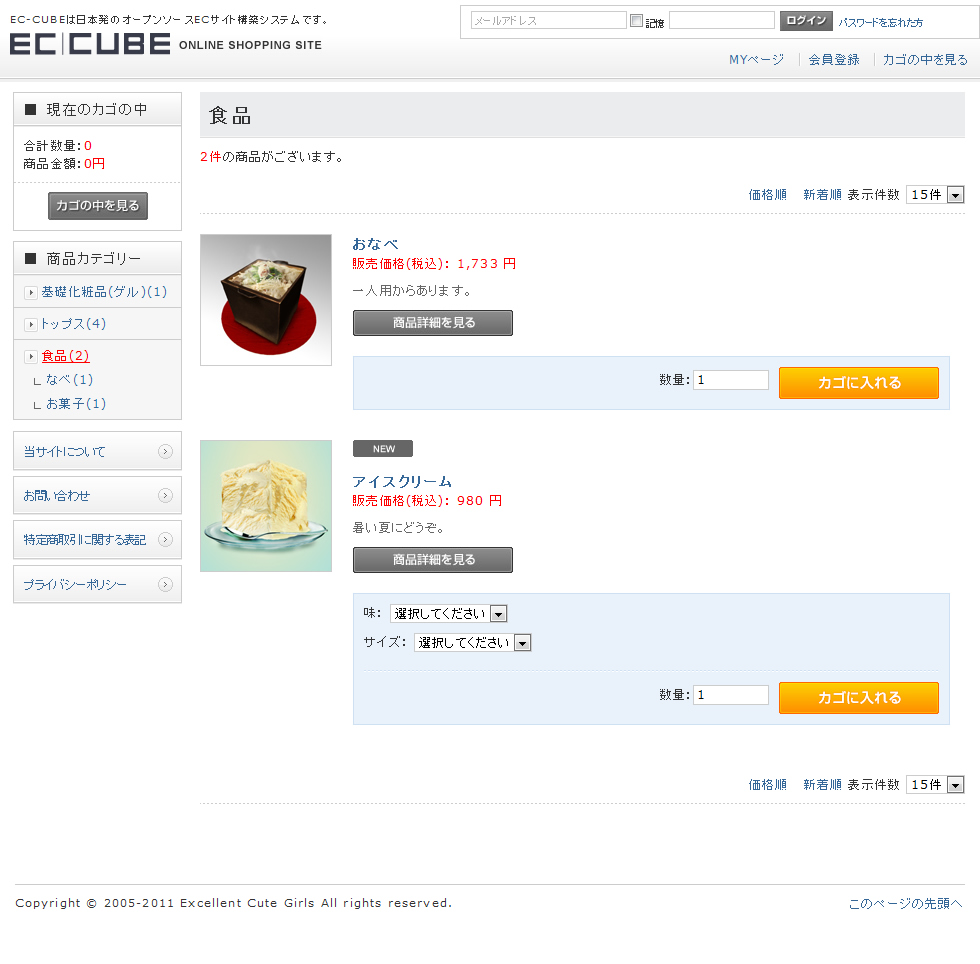Open the top 表示件数 15件 dropdown
This screenshot has height=964, width=980.
(x=935, y=194)
